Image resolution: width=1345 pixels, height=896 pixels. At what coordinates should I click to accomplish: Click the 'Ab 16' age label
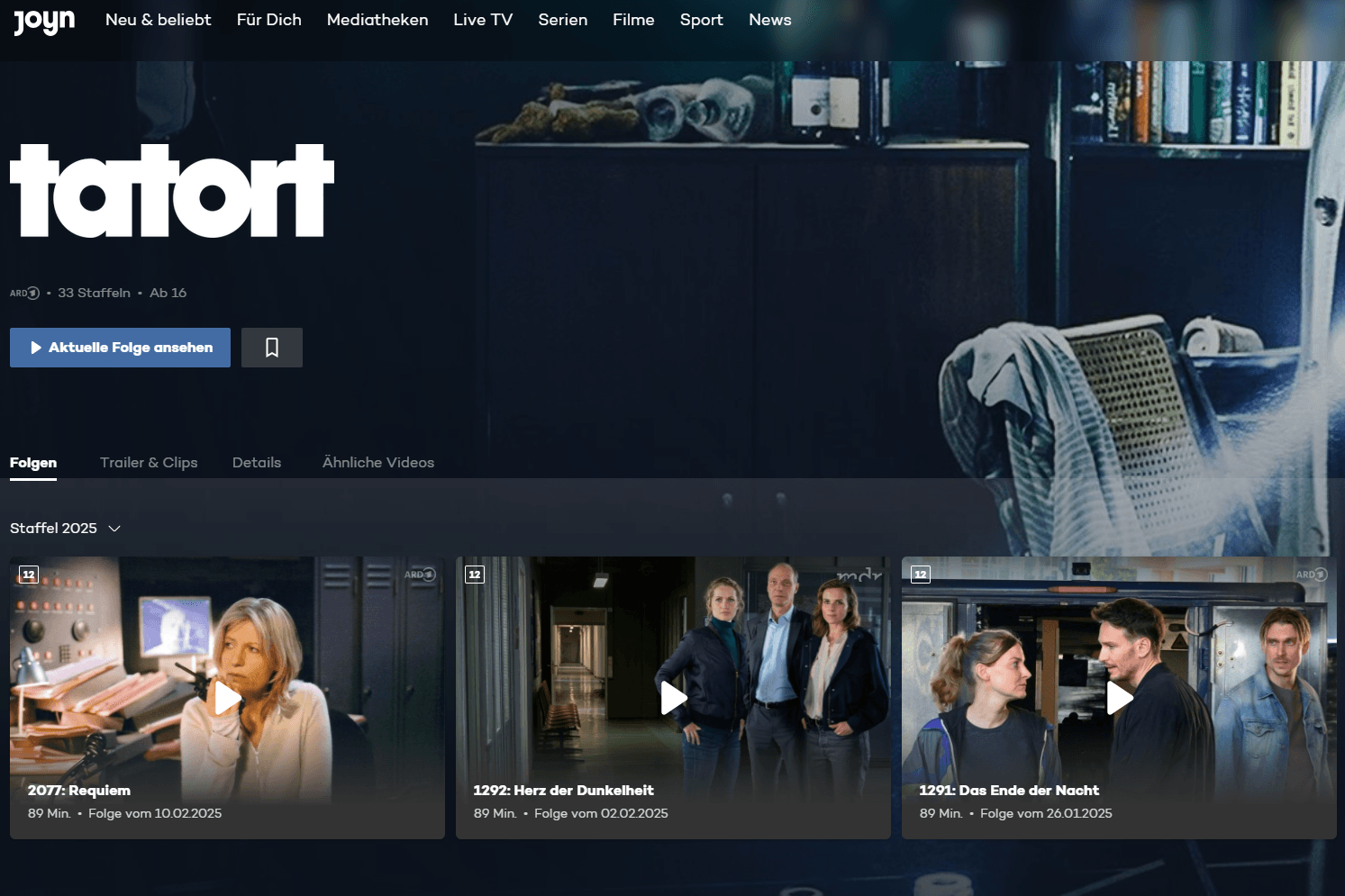(168, 293)
